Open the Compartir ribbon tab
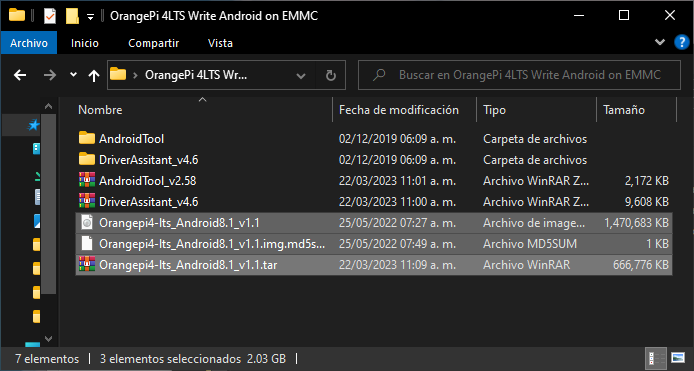 point(154,43)
